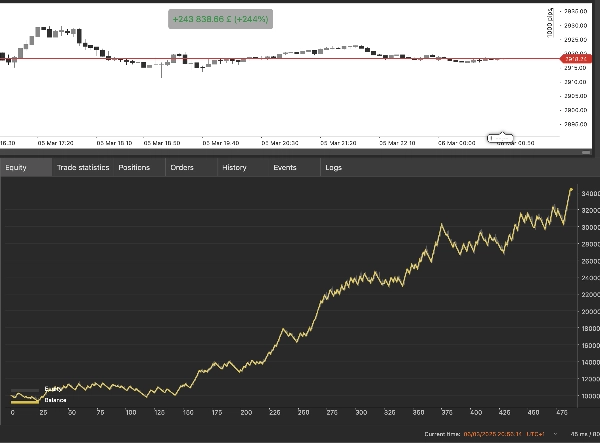Viewport: 600px width, 443px height.
Task: Click the green profit label +243 838.66
Action: pyautogui.click(x=220, y=19)
